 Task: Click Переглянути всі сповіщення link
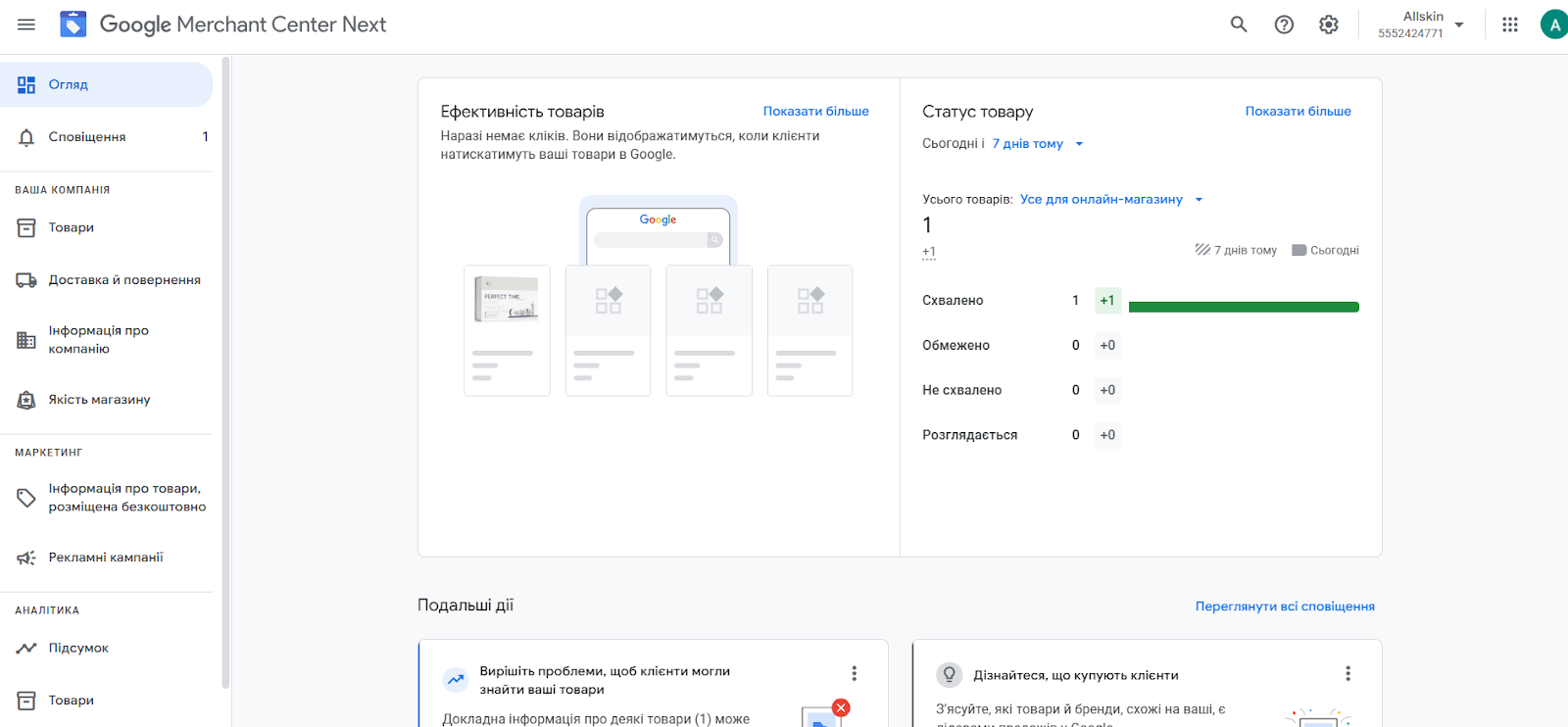tap(1285, 606)
